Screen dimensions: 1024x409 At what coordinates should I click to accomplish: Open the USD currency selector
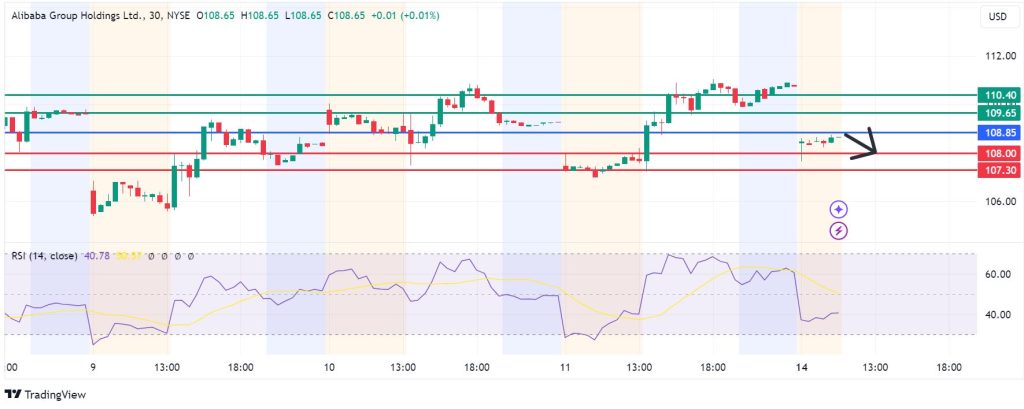coord(998,18)
